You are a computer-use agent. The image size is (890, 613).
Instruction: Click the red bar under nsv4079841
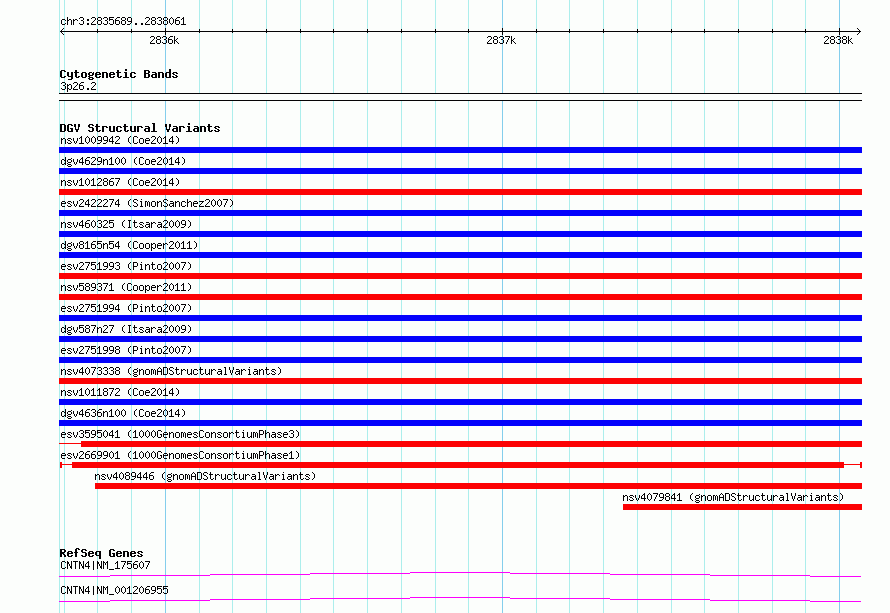pos(742,507)
